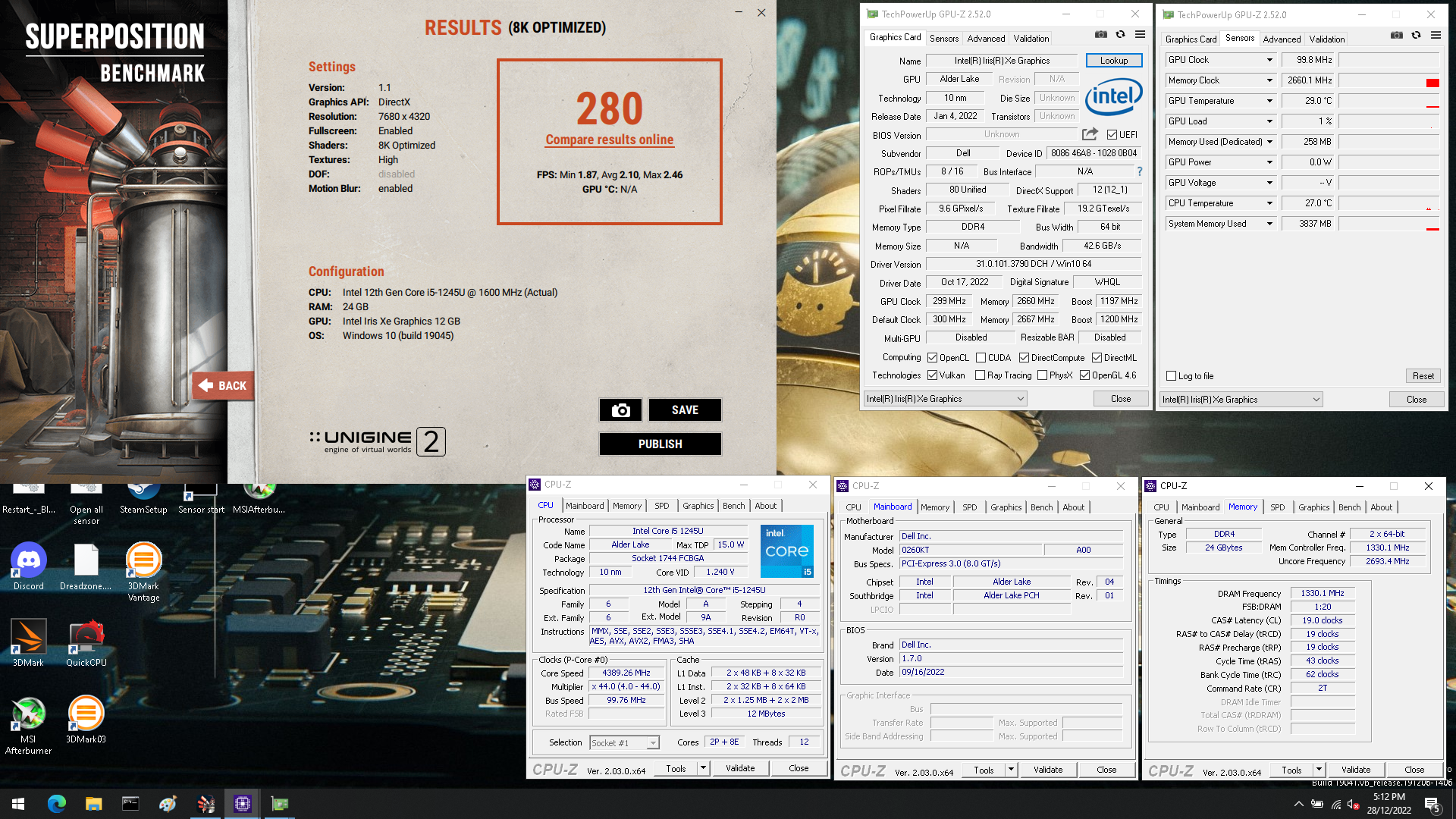
Task: Click the GPU-Z Graphics Card window camera icon
Action: pos(1101,35)
